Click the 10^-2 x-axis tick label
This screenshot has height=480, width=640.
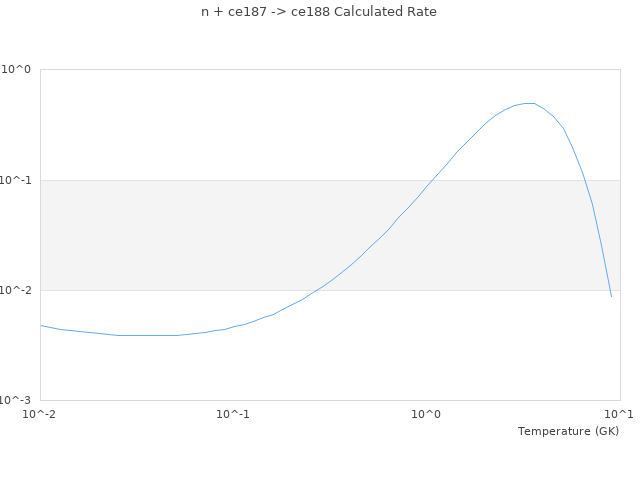tap(40, 414)
